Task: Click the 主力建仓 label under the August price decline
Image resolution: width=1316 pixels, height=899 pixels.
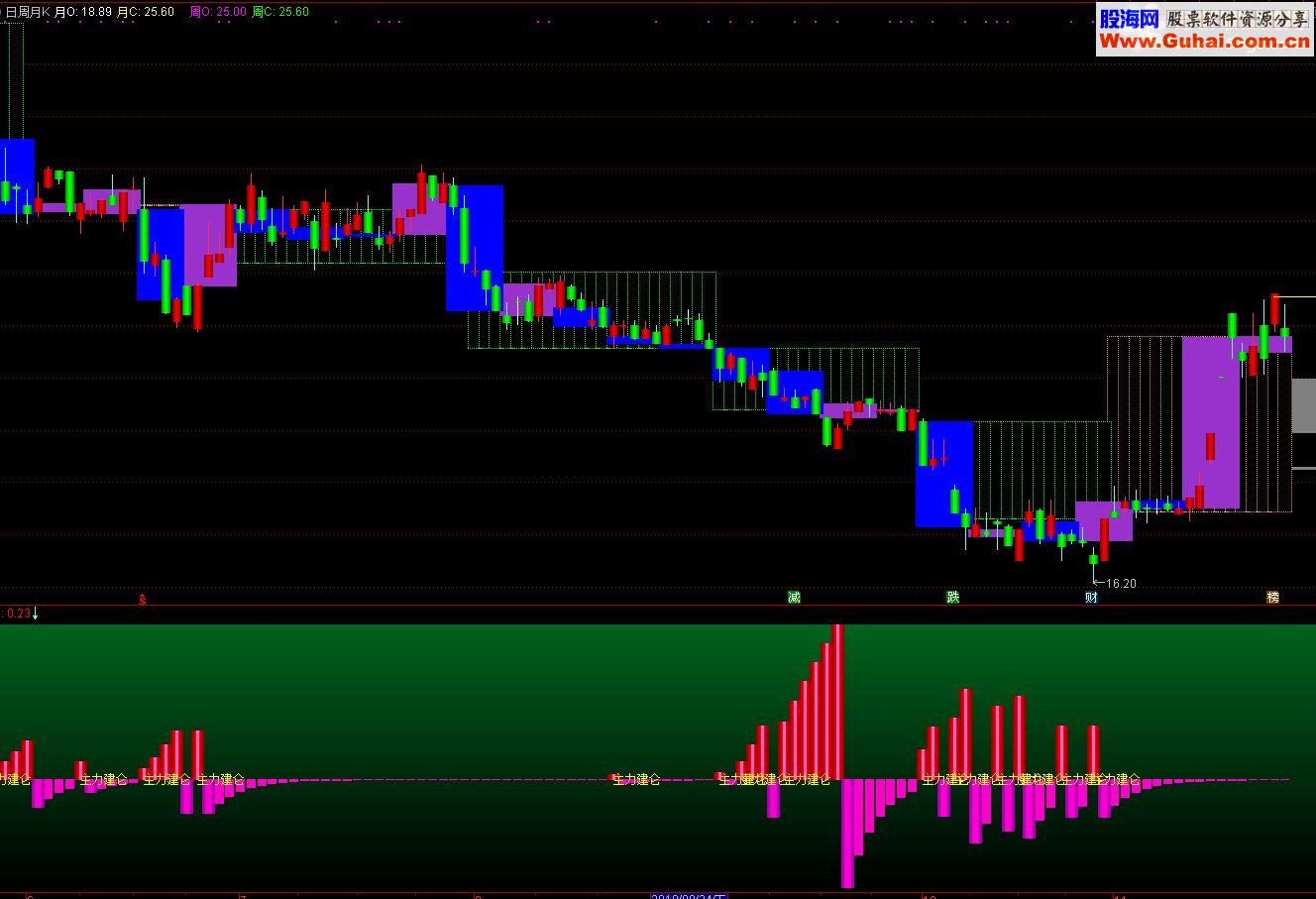Action: click(x=636, y=779)
